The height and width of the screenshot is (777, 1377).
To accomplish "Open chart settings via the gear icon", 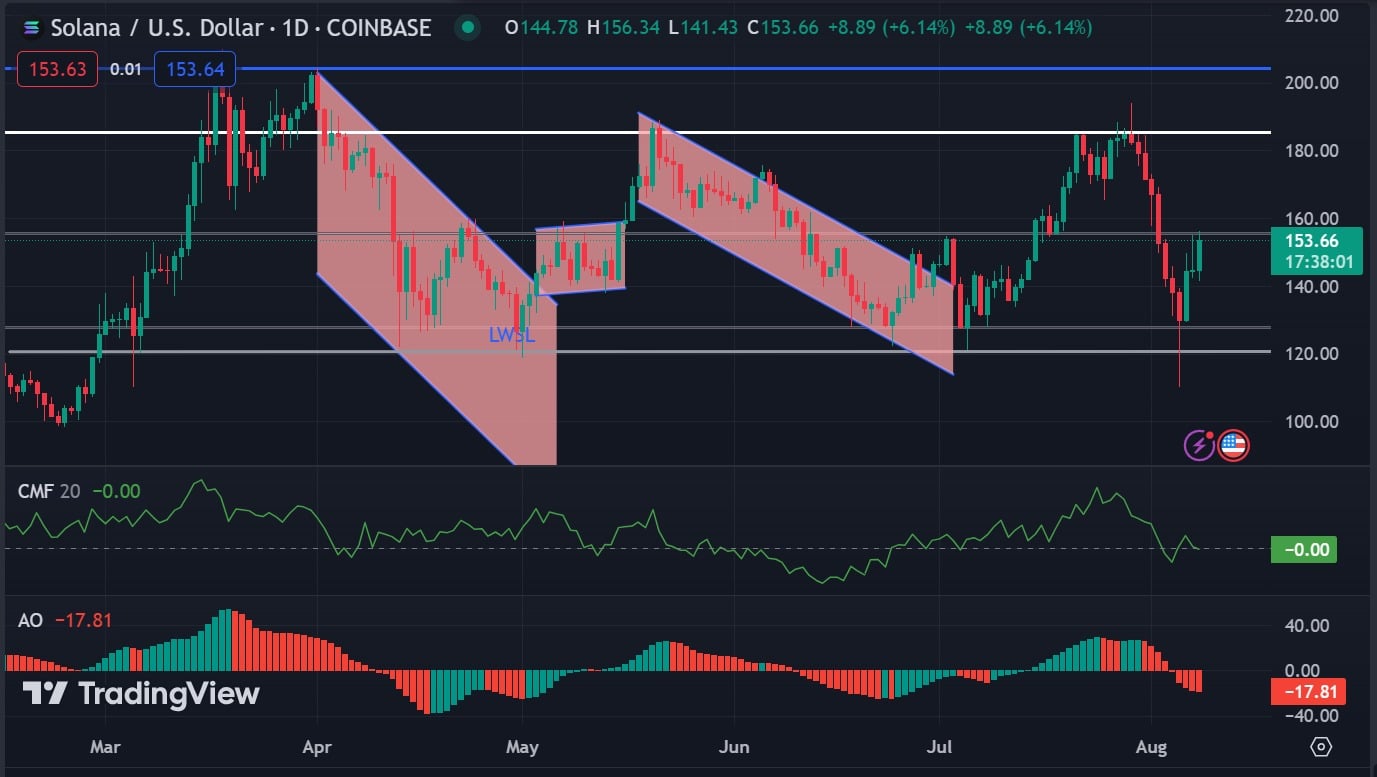I will coord(1321,746).
